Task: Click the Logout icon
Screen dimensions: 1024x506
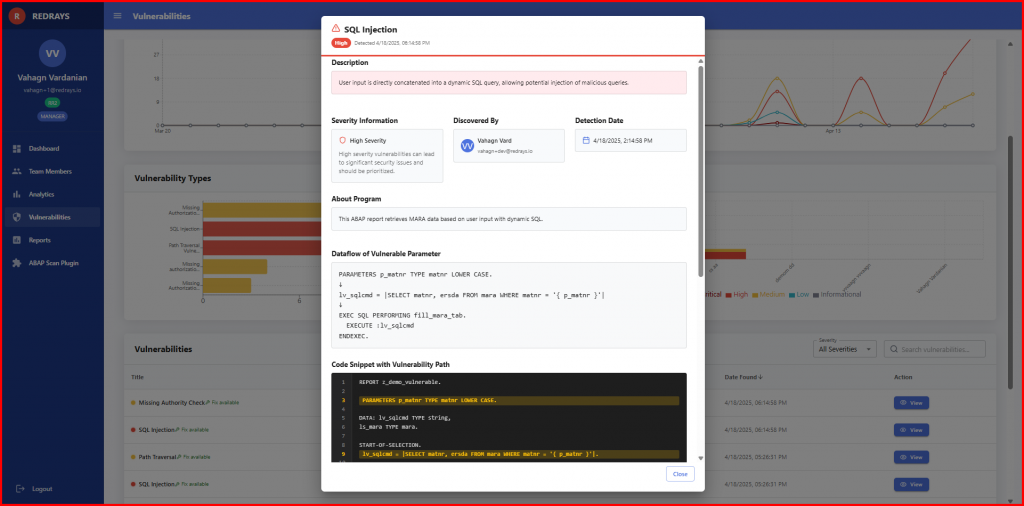Action: point(20,488)
